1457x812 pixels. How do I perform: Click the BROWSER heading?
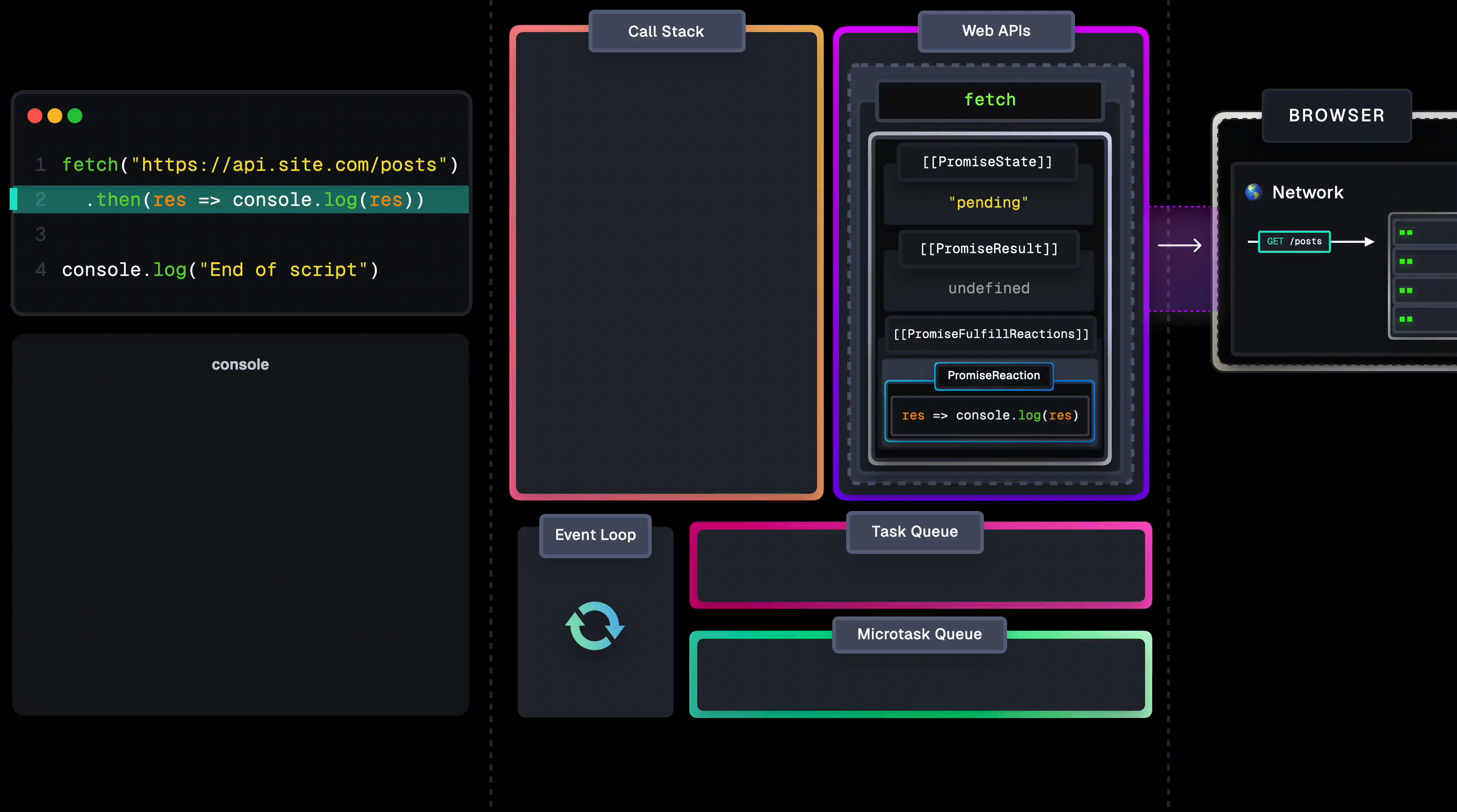1336,116
